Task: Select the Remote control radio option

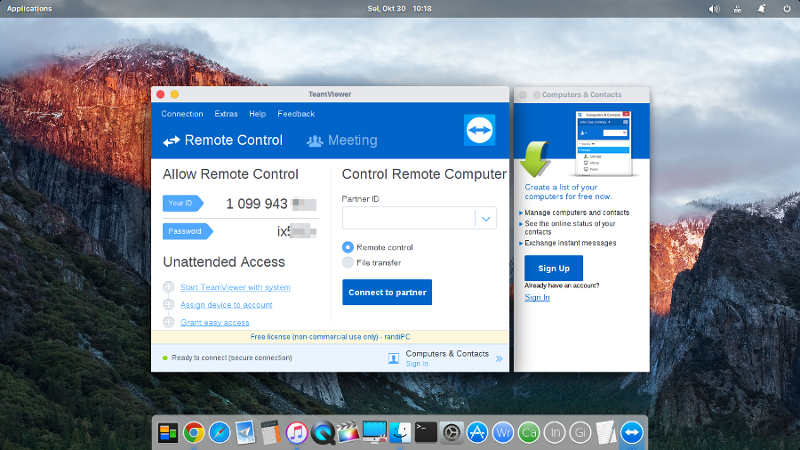Action: pyautogui.click(x=347, y=247)
